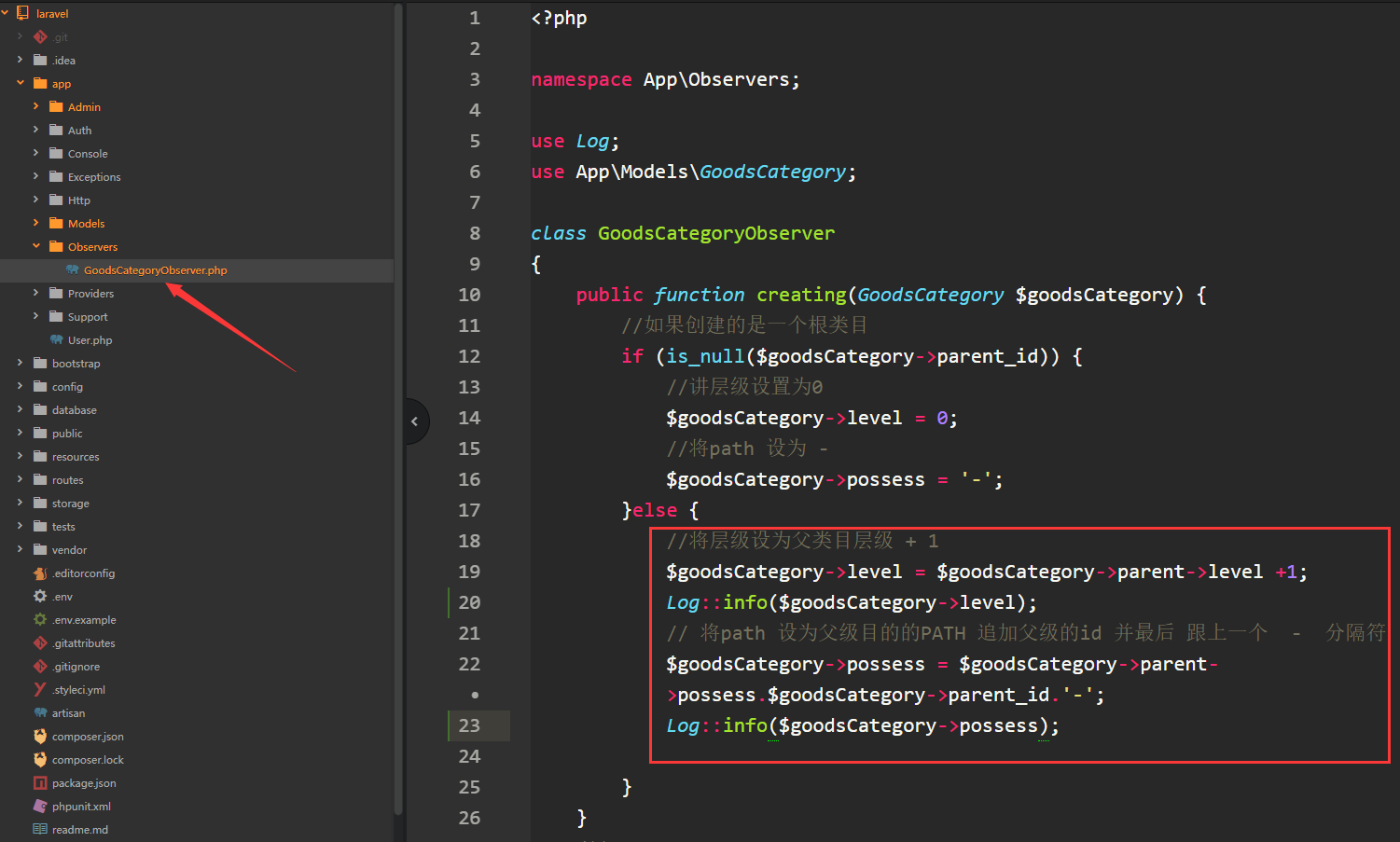Collapse the Observers folder chevron
The height and width of the screenshot is (842, 1400).
pos(36,246)
